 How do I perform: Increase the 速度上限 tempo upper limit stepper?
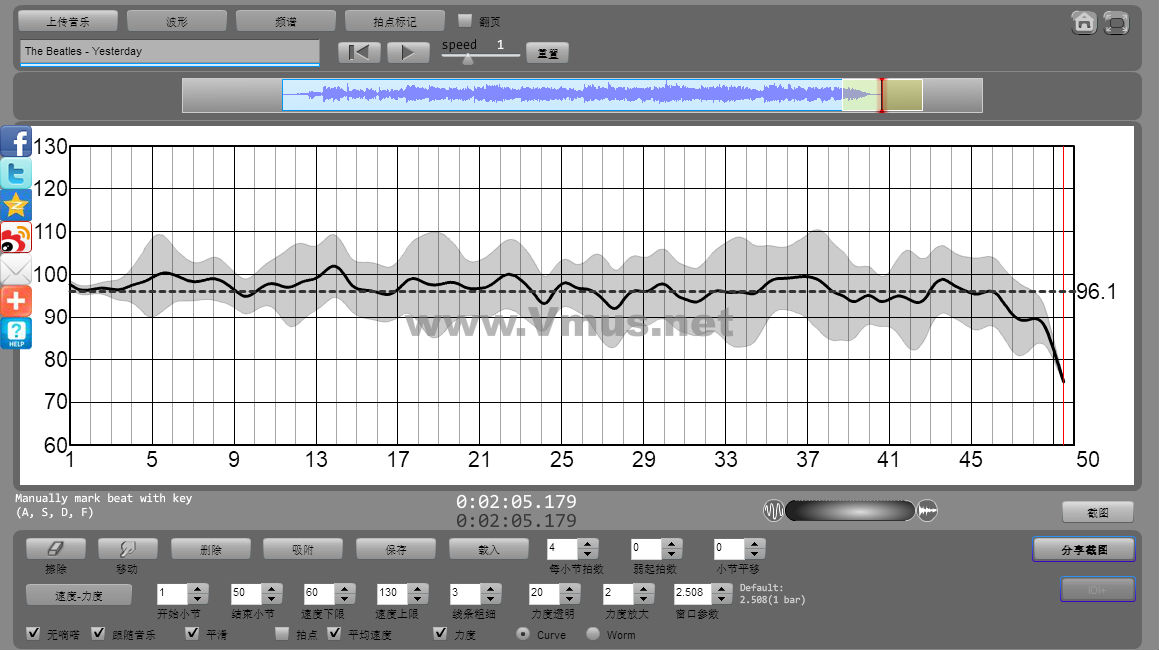416,588
